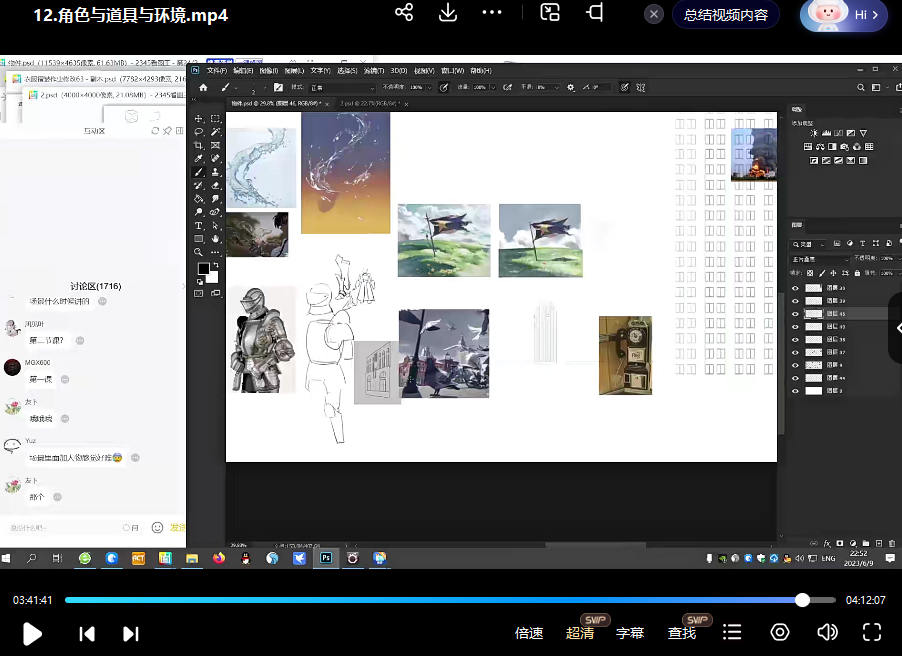This screenshot has height=656, width=902.
Task: Skip to the next video
Action: [x=130, y=633]
